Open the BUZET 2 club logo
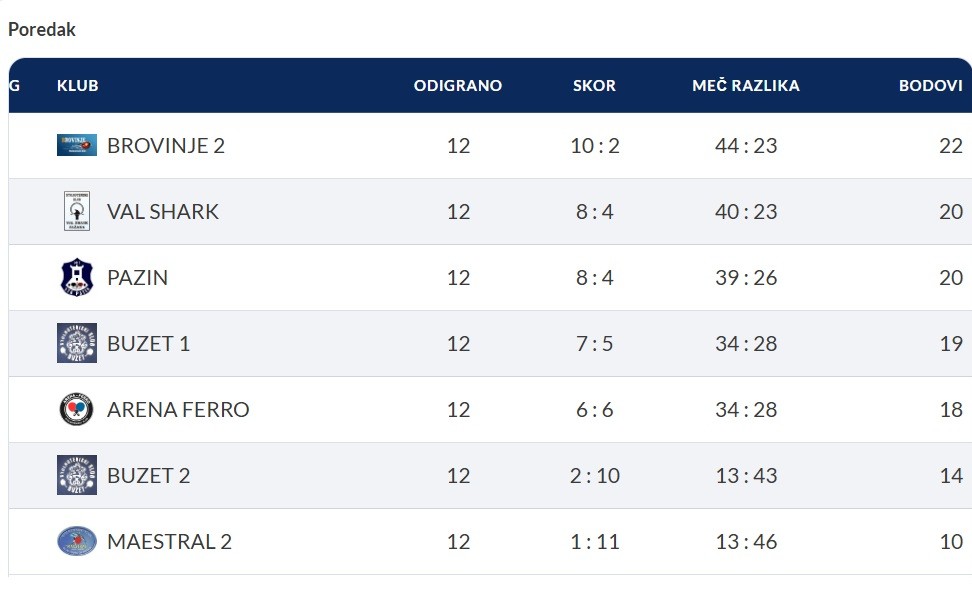Screen dimensions: 972x596 coord(77,475)
